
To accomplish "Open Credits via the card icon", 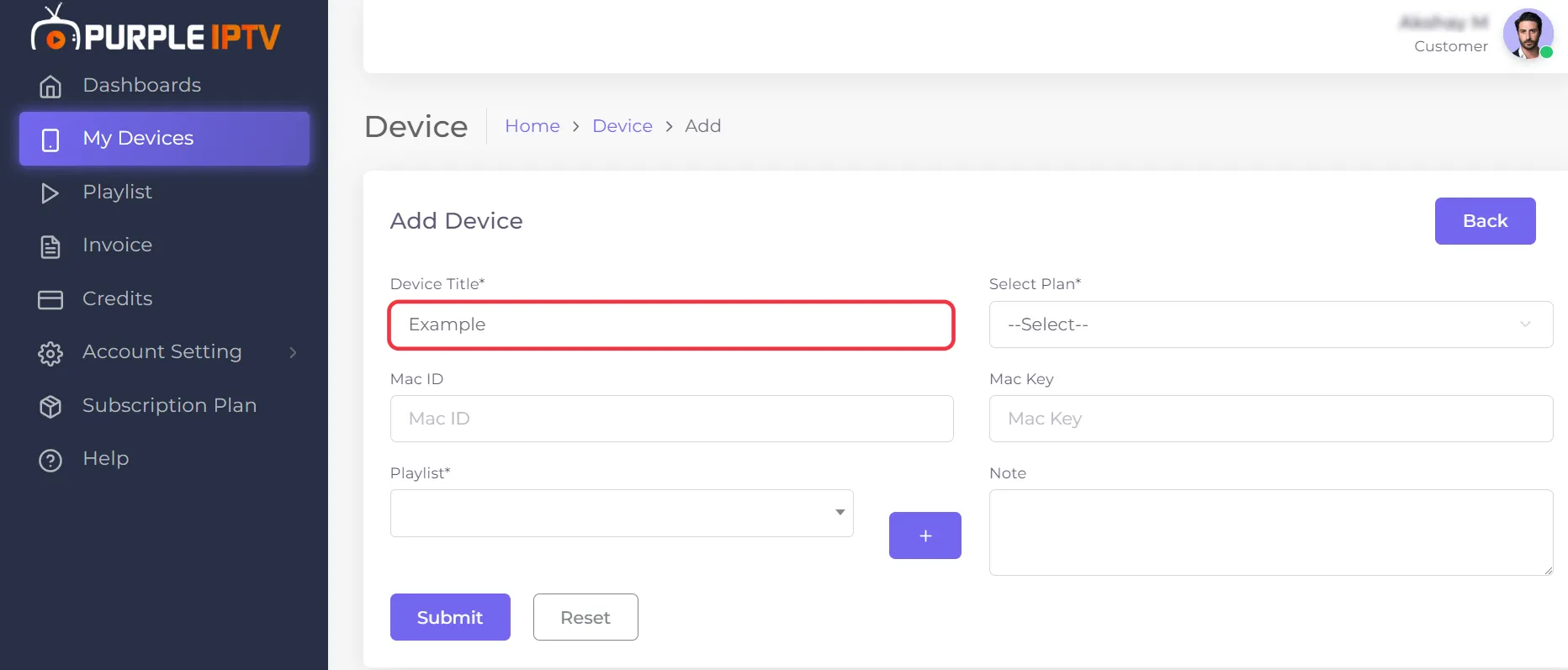I will [50, 299].
